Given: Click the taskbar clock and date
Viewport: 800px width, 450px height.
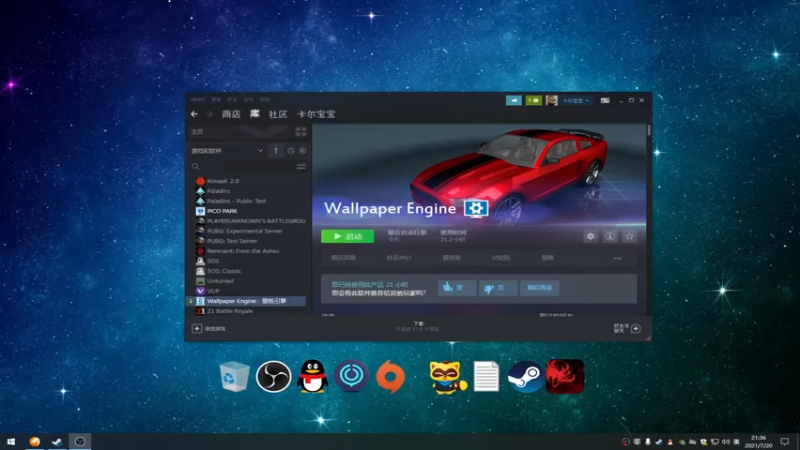Looking at the screenshot, I should tap(758, 441).
